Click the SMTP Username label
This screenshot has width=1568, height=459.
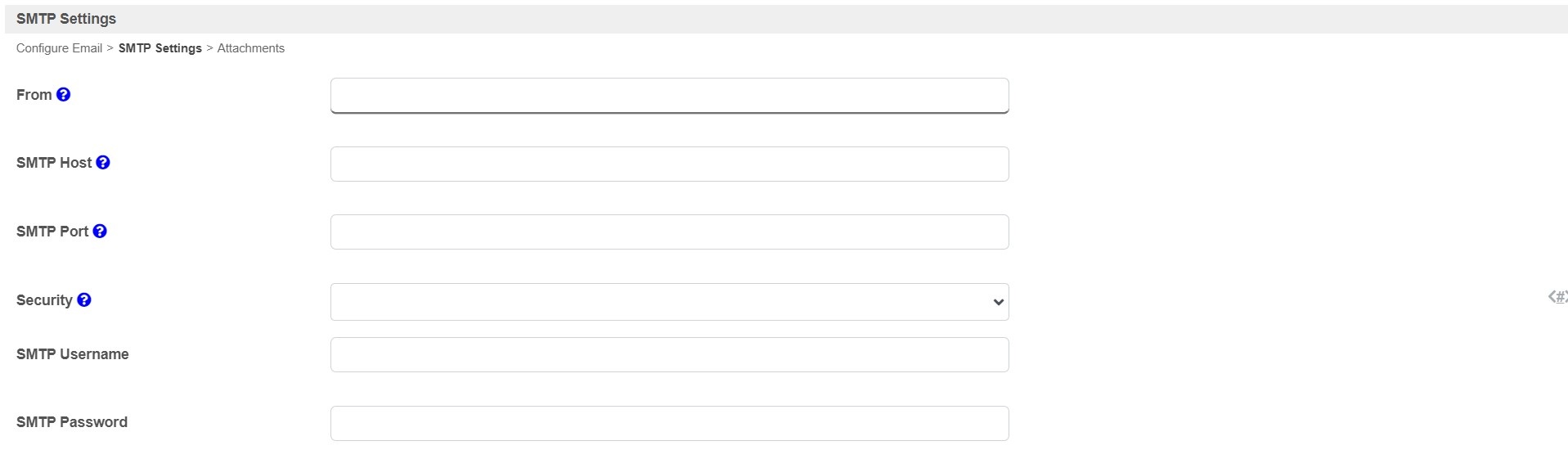(73, 354)
